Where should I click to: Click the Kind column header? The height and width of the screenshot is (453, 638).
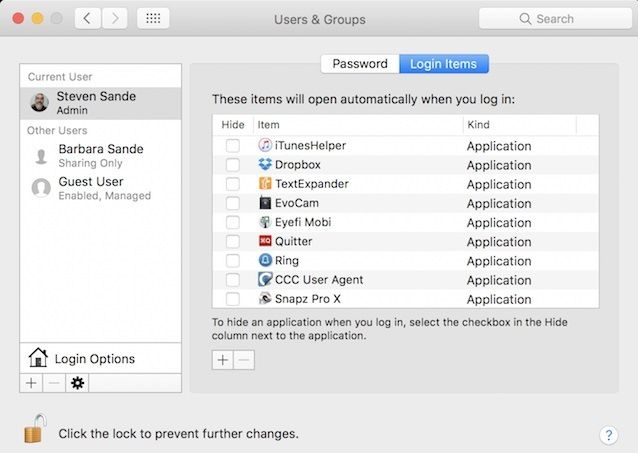(519, 125)
